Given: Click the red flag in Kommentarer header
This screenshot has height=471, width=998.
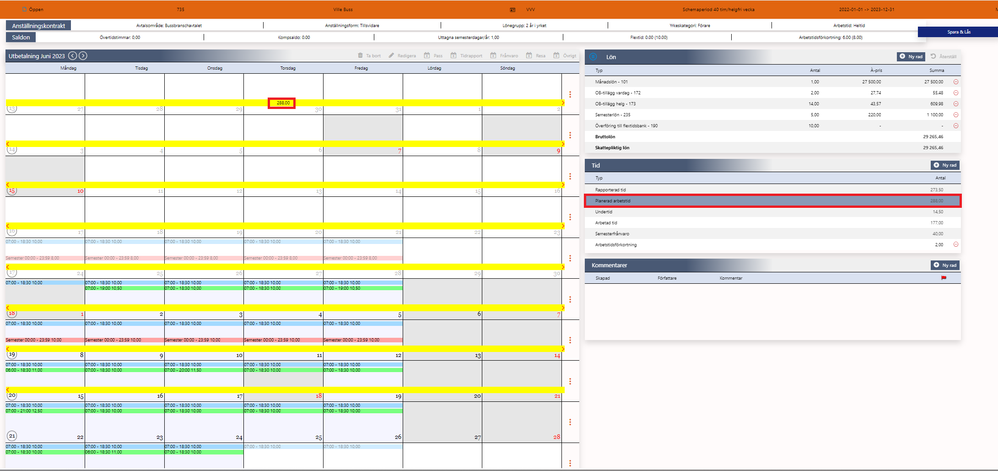Looking at the screenshot, I should [x=943, y=278].
